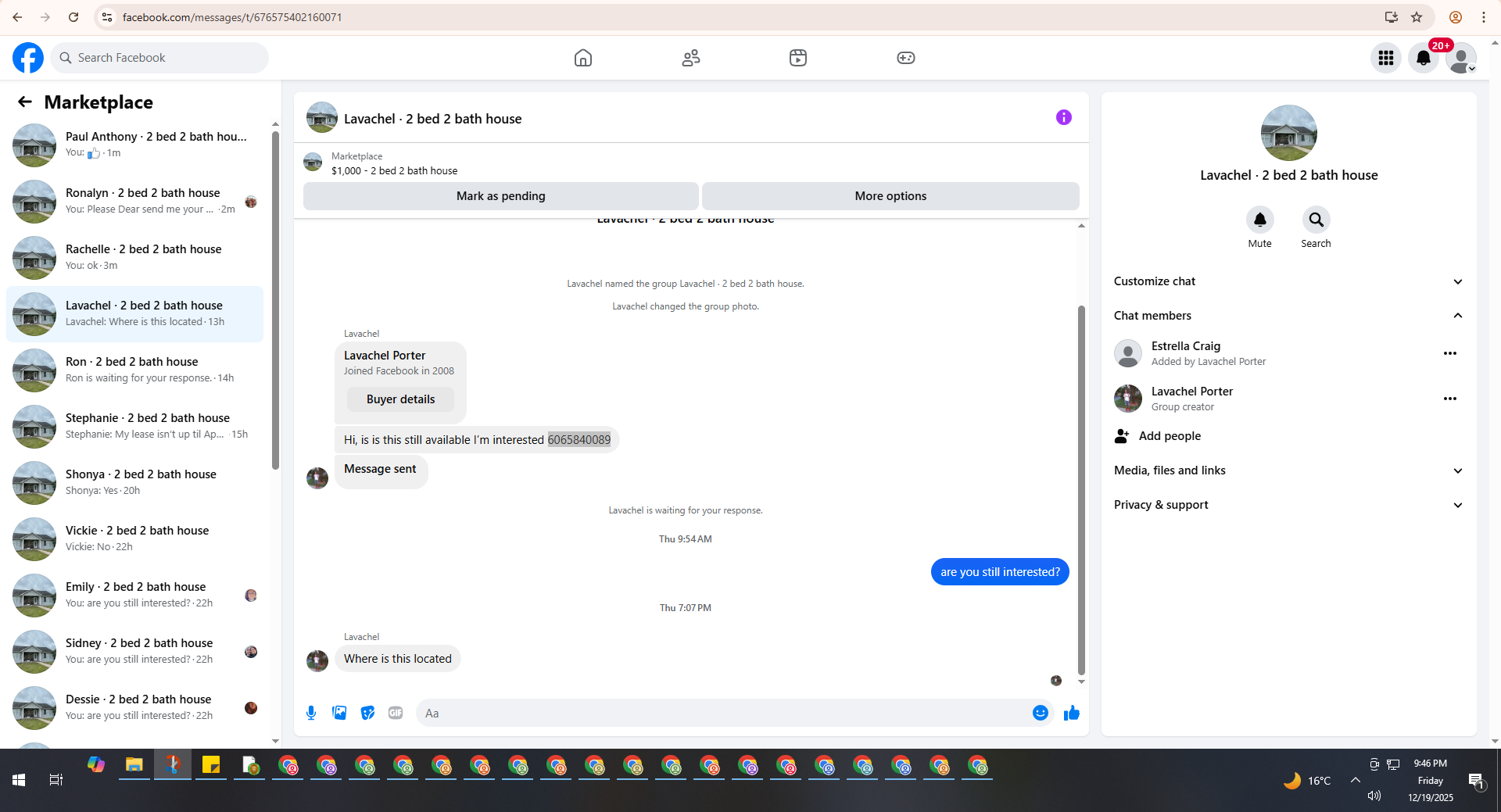Expand Media, files and links section
1501x812 pixels.
point(1288,470)
